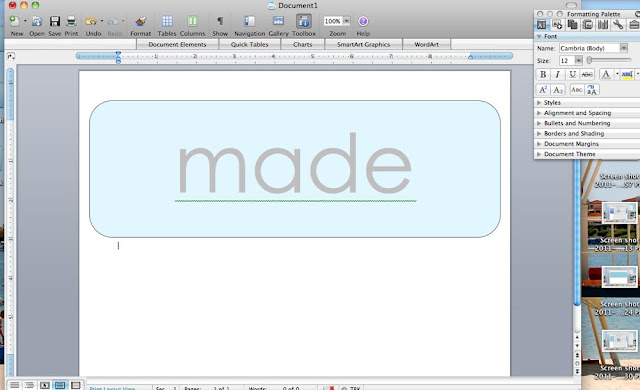Click the Save icon in toolbar
This screenshot has height=390, width=640.
(55, 21)
